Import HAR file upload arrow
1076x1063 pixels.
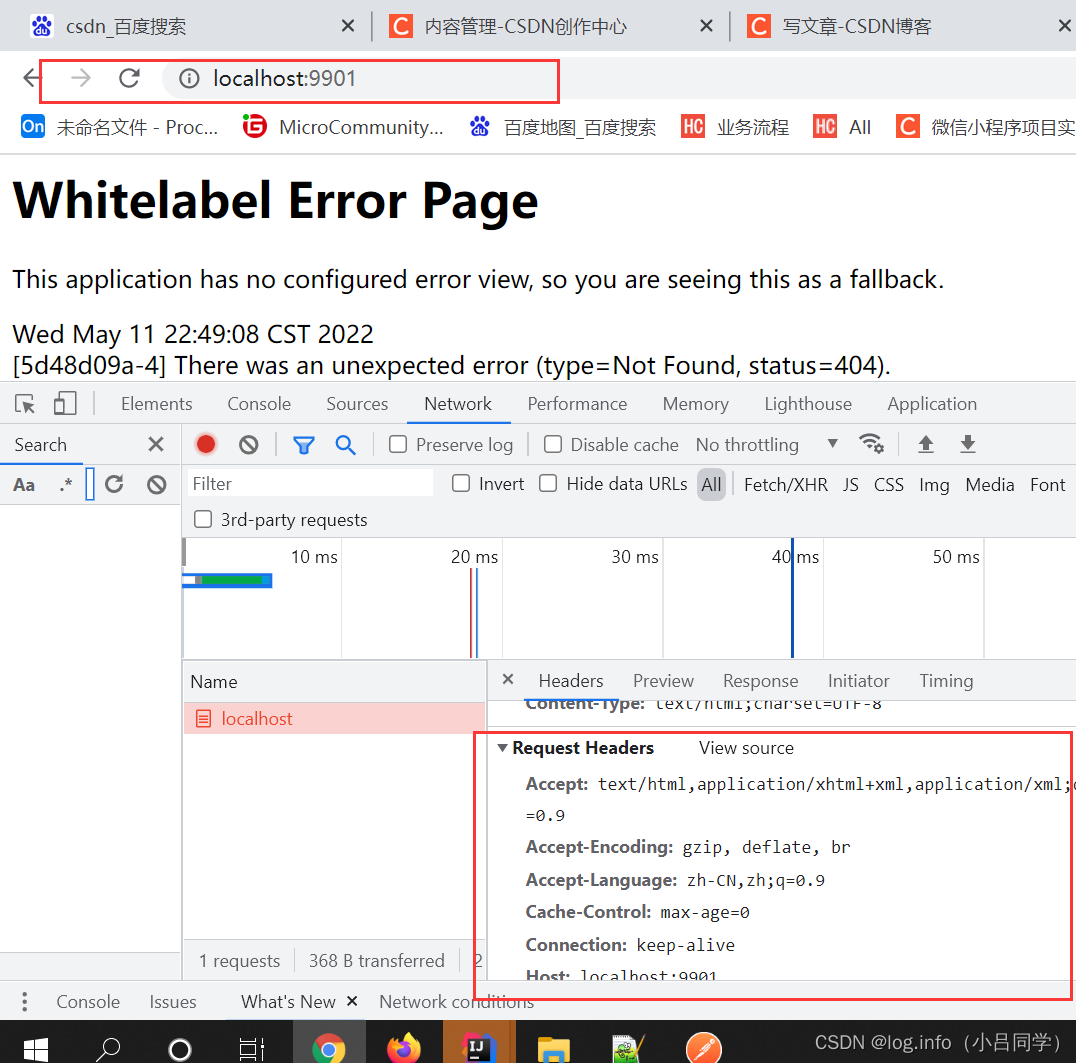tap(926, 445)
